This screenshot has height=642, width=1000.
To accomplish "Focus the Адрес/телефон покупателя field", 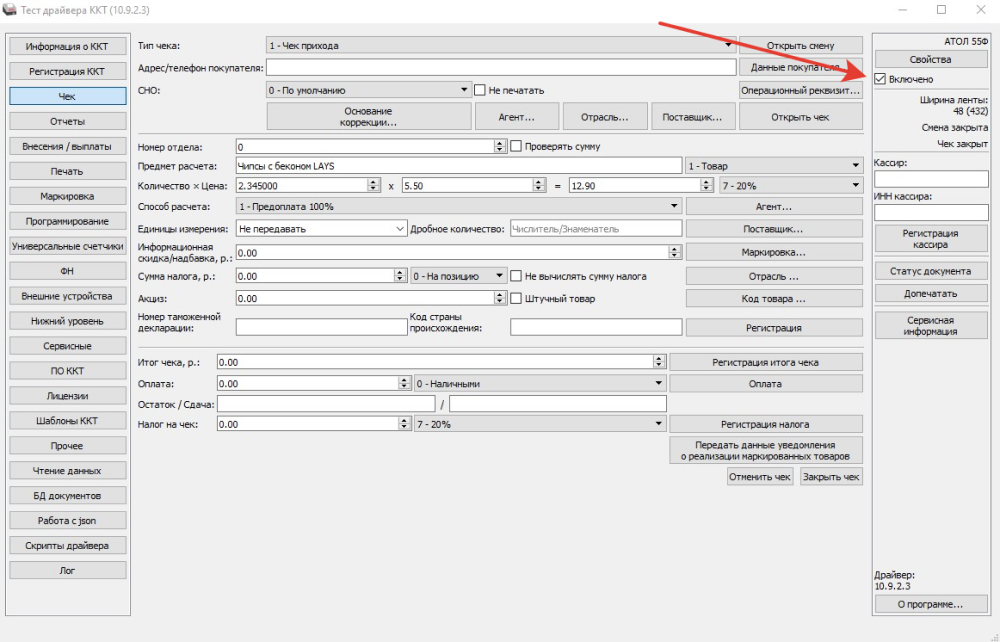I will (x=501, y=67).
